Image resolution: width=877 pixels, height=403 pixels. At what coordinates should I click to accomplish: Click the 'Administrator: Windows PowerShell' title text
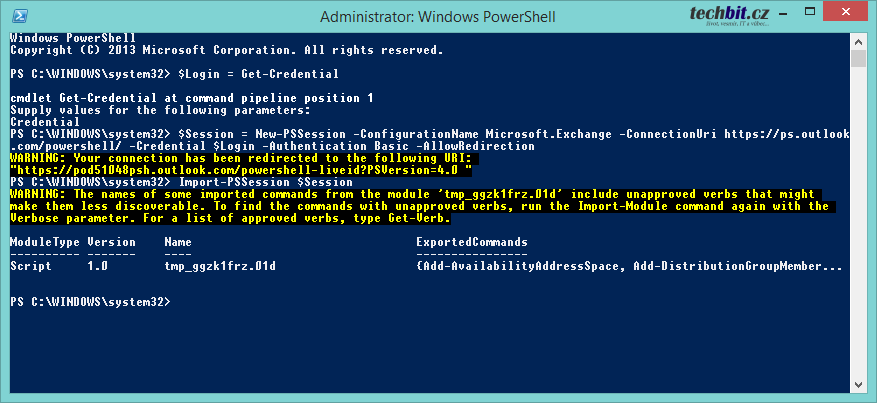[x=432, y=16]
